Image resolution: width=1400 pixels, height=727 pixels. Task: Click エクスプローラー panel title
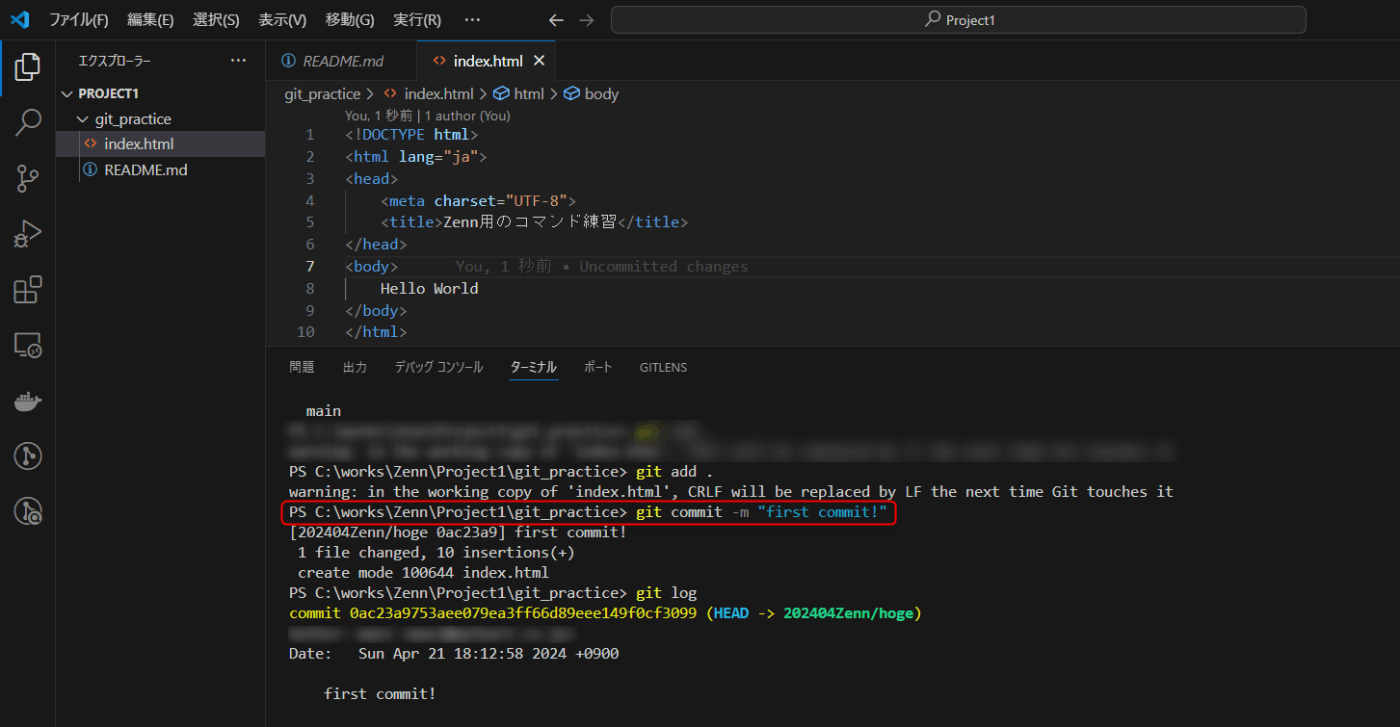115,61
